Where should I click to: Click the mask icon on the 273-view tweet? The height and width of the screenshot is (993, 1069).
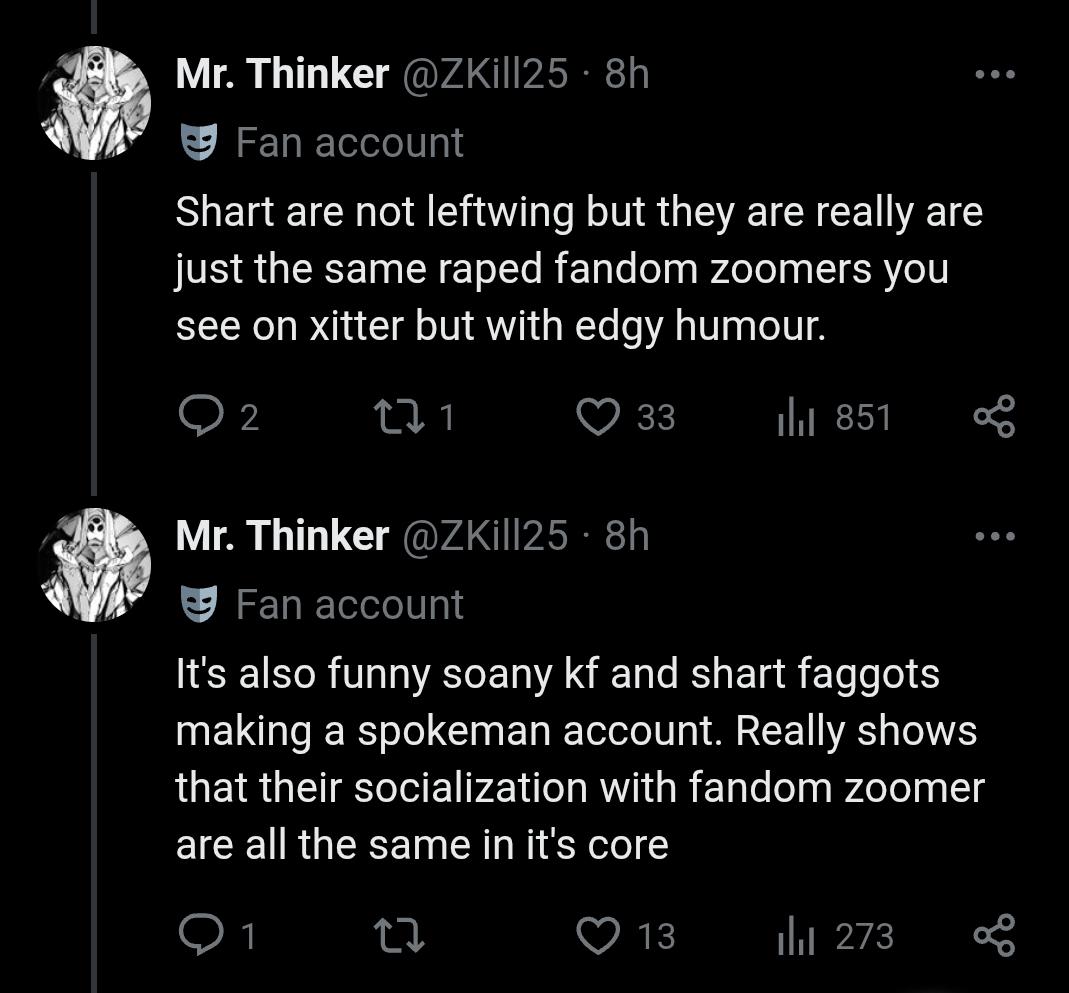pos(197,605)
